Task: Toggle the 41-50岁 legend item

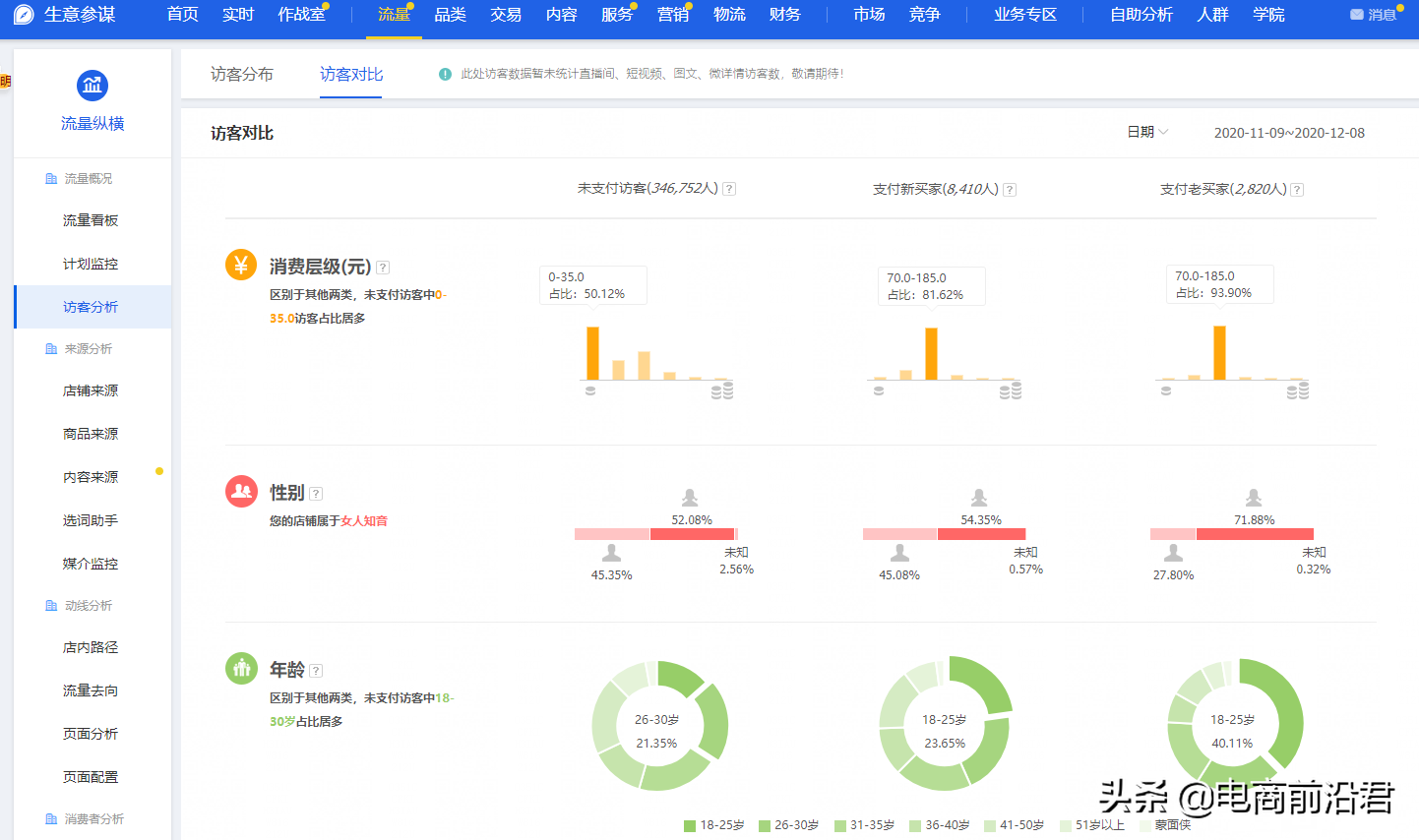Action: 1014,825
